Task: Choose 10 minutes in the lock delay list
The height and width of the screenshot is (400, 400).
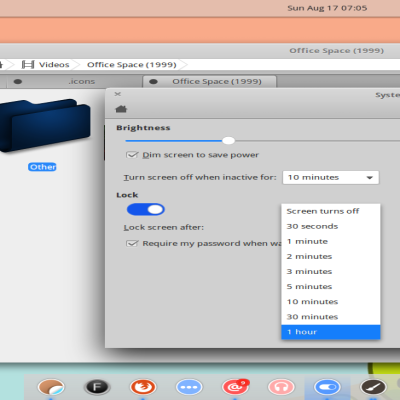Action: [x=331, y=302]
